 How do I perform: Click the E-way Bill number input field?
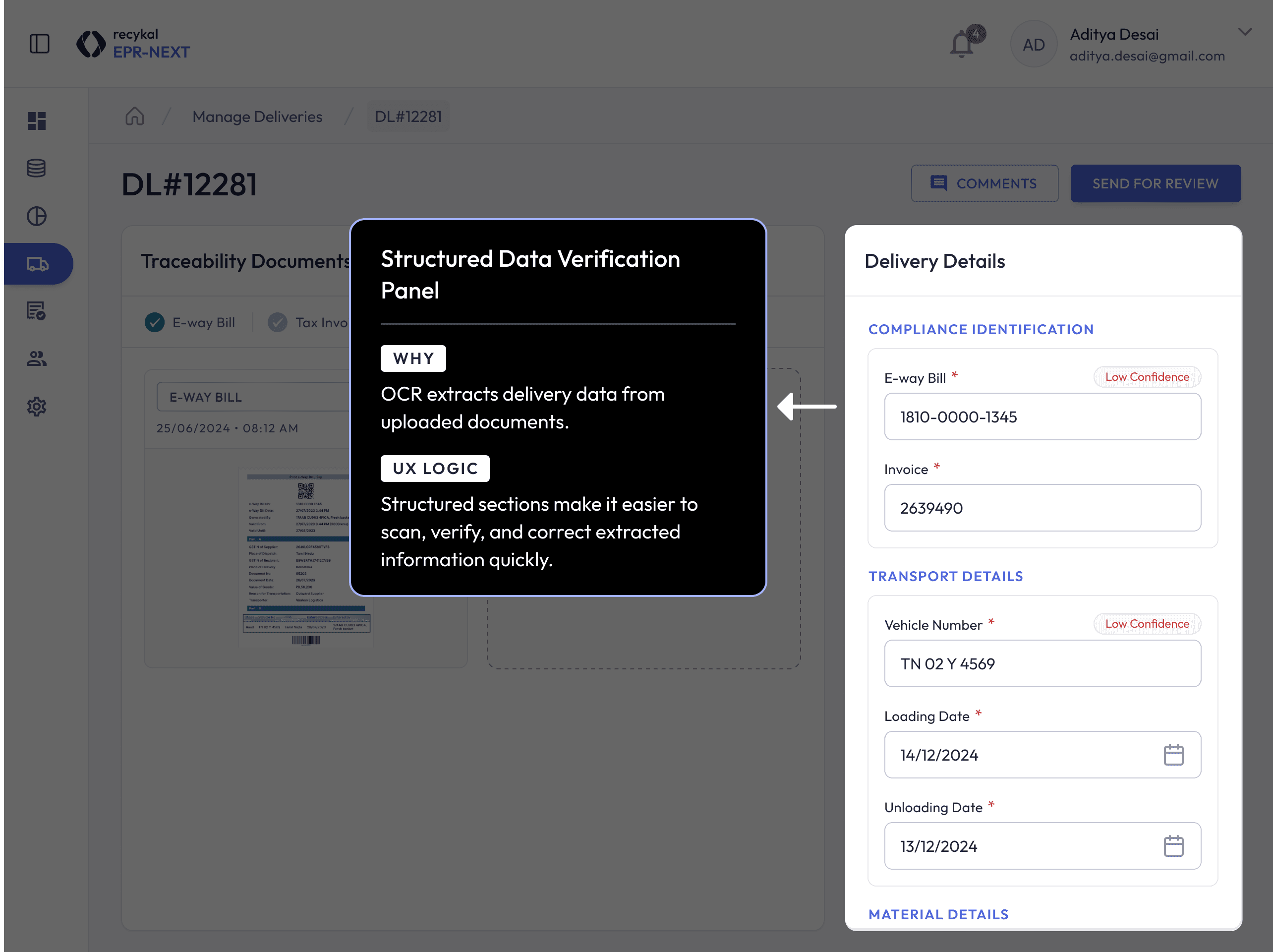point(1042,416)
